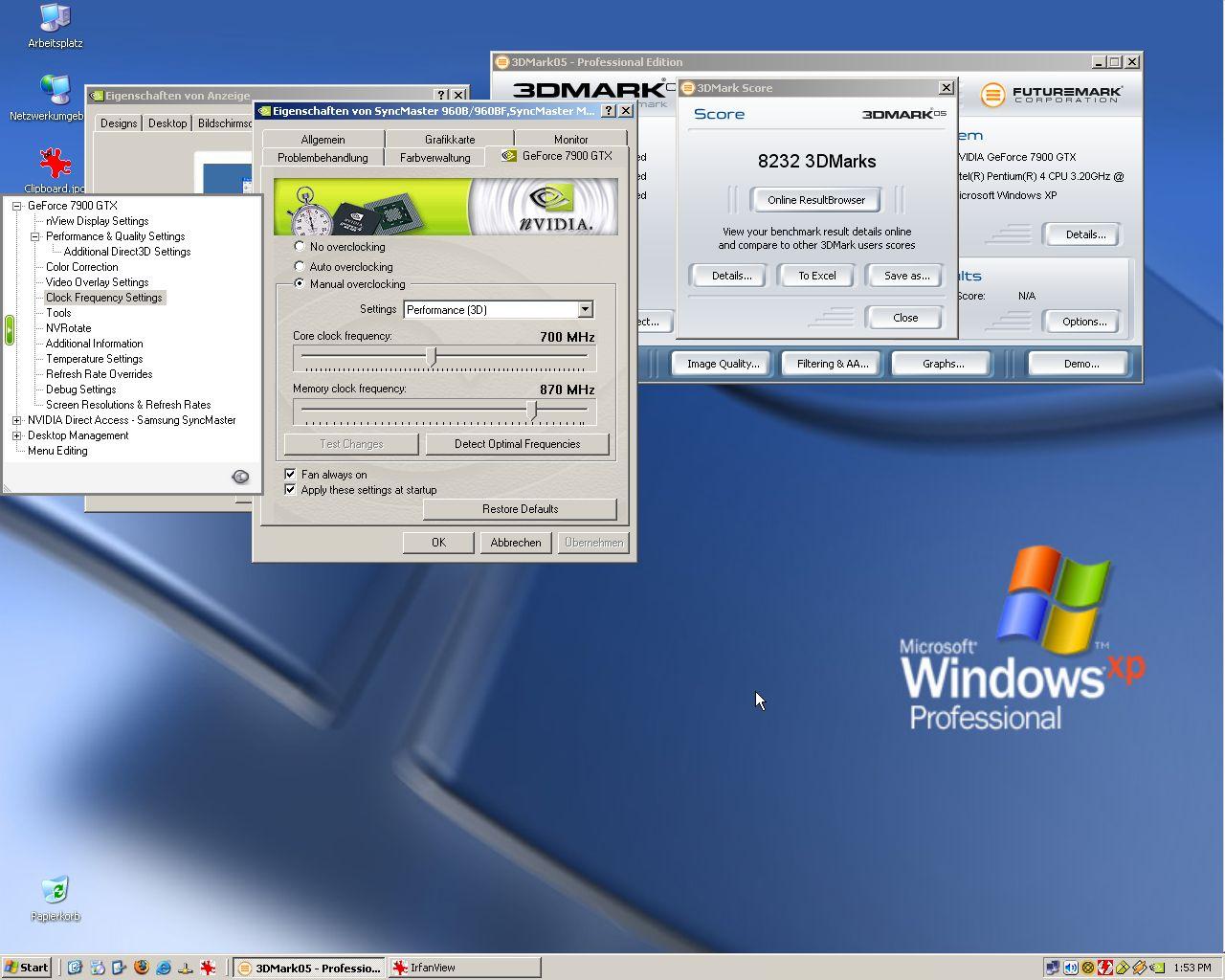1225x980 pixels.
Task: Open Filtering & AA... settings
Action: pyautogui.click(x=833, y=364)
